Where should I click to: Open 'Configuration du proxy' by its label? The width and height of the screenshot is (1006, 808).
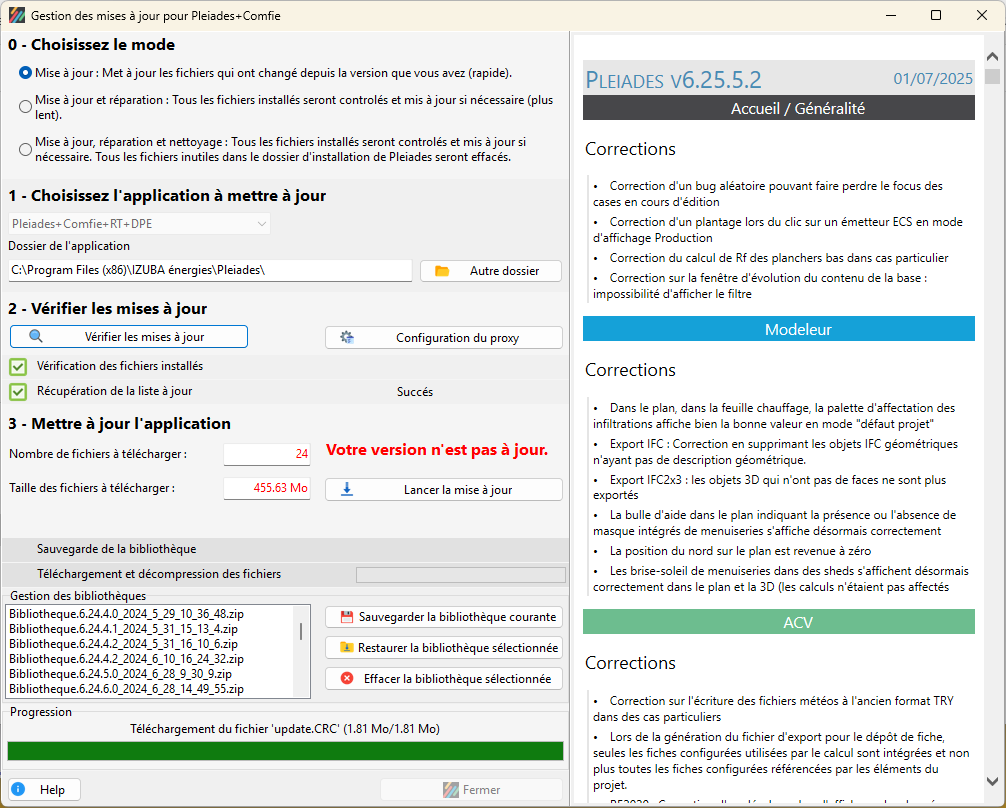(457, 338)
